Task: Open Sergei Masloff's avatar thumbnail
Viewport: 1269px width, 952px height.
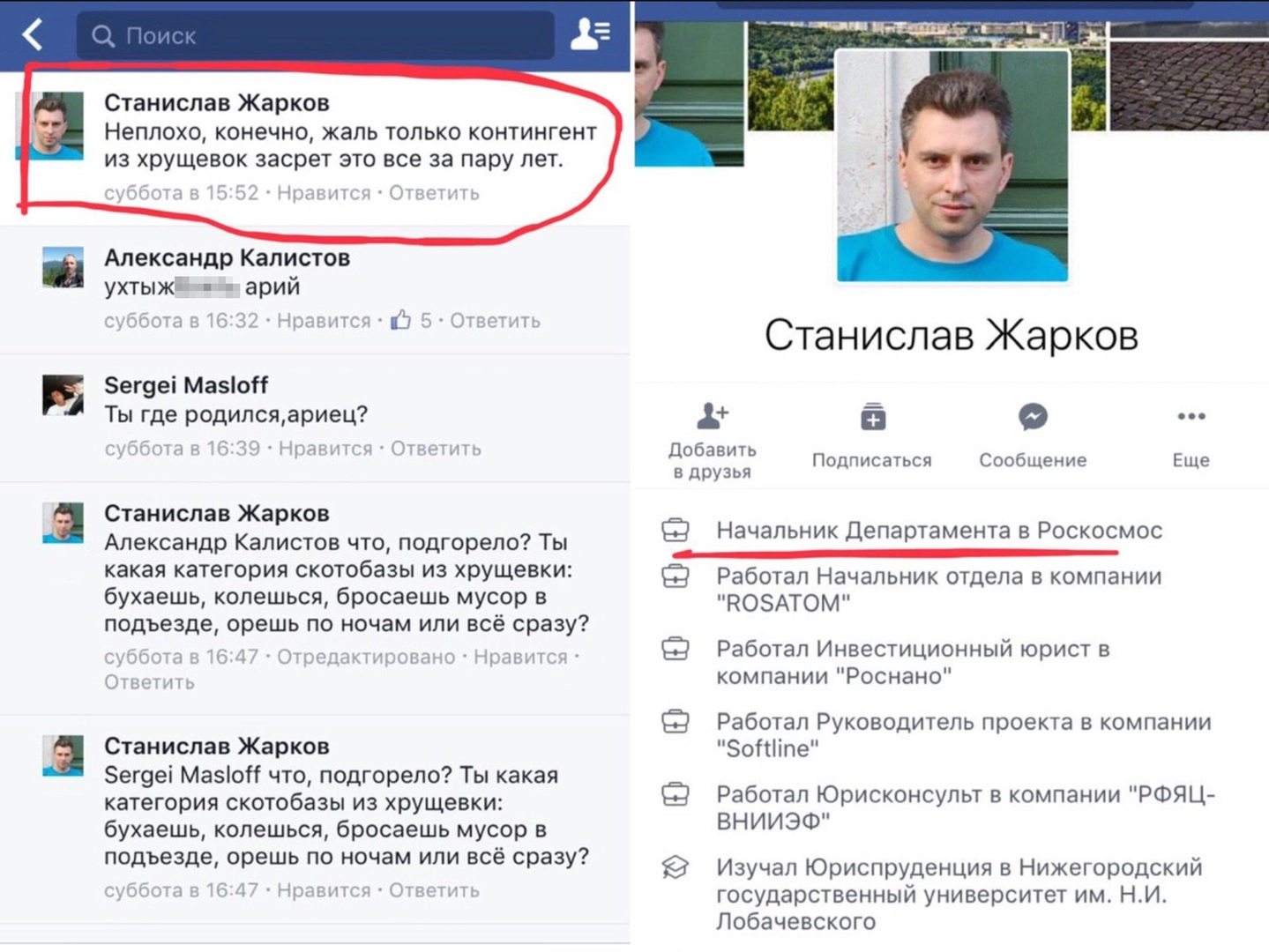Action: point(63,395)
